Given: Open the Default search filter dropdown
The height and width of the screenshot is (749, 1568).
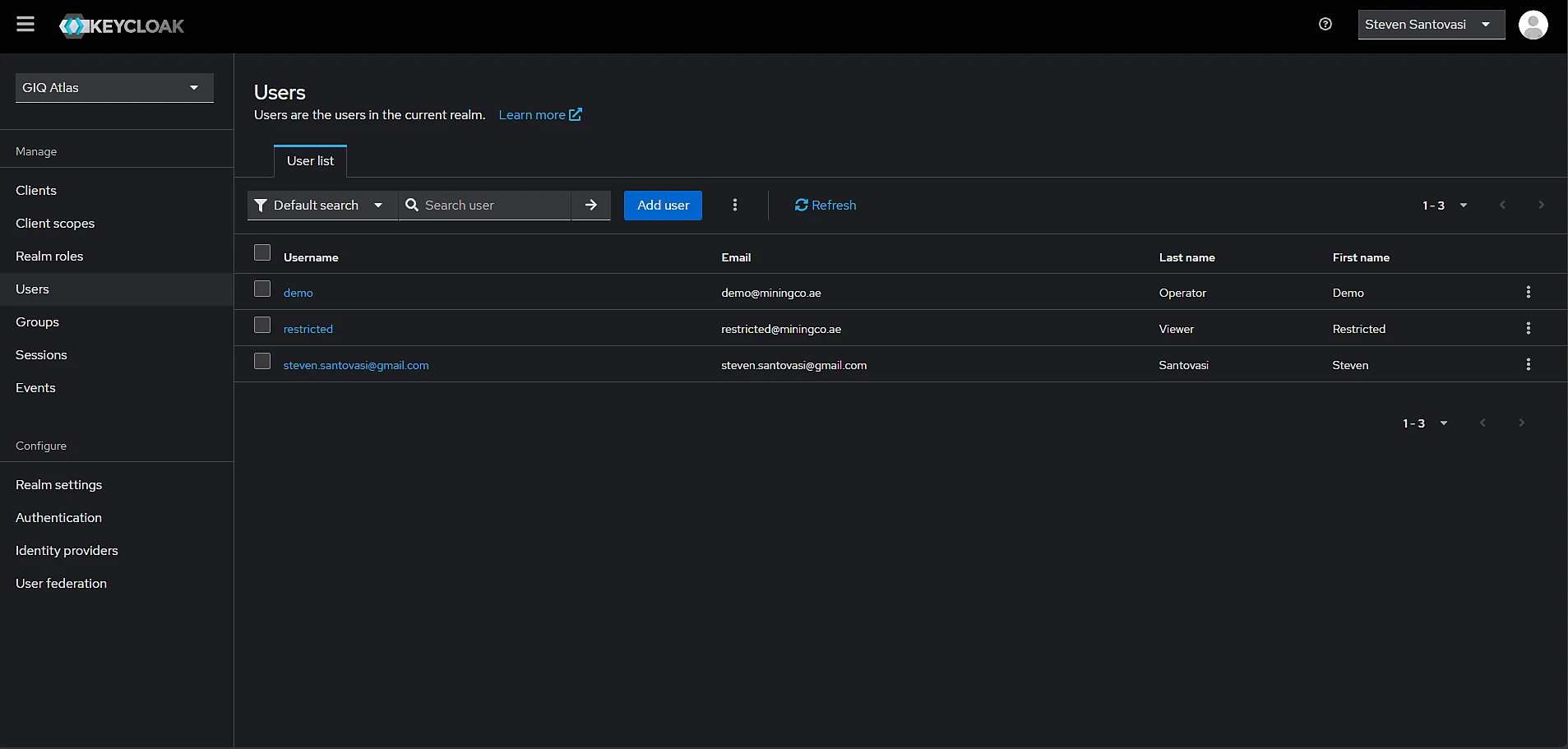Looking at the screenshot, I should coord(322,206).
